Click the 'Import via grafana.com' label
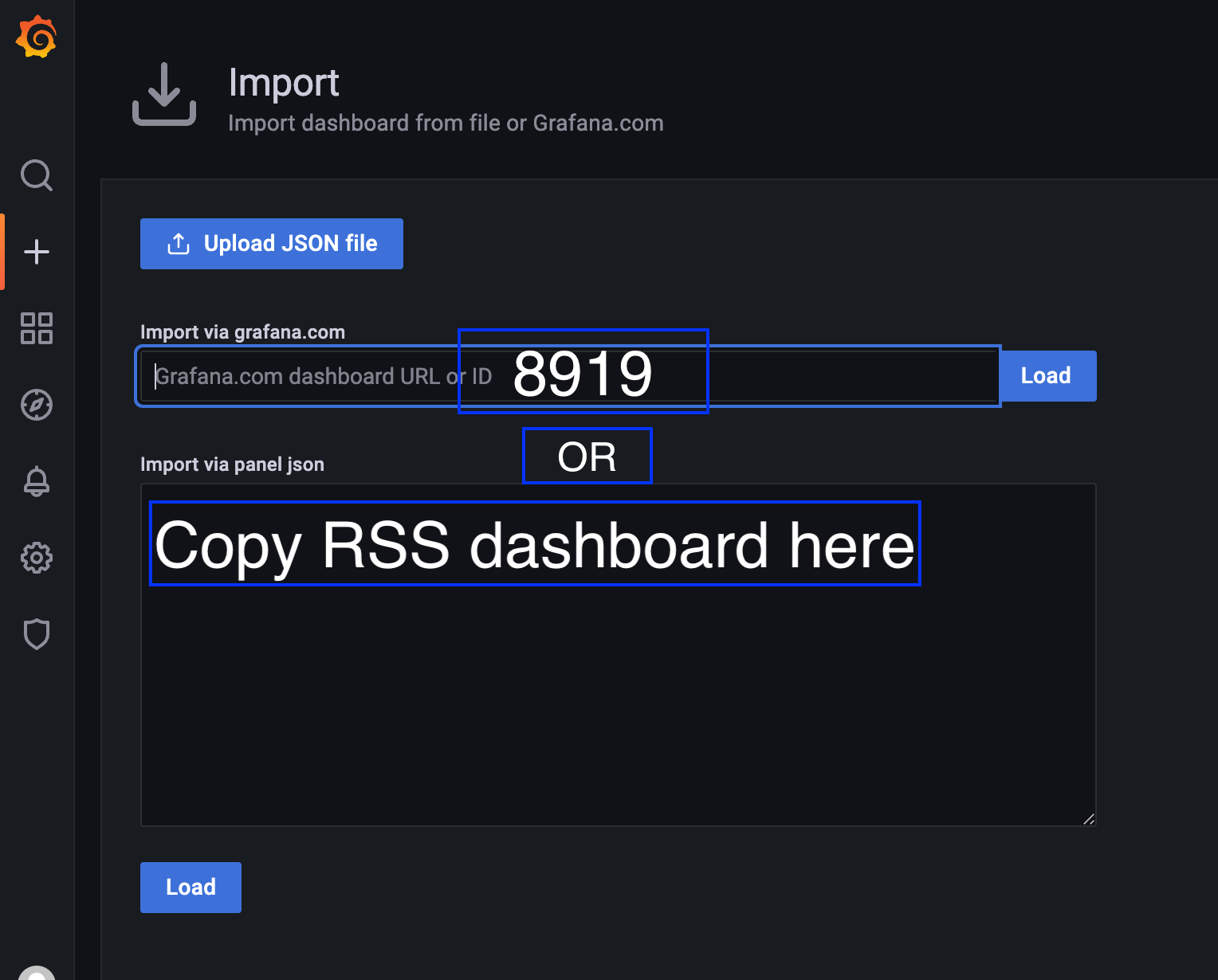The height and width of the screenshot is (980, 1218). coord(242,332)
